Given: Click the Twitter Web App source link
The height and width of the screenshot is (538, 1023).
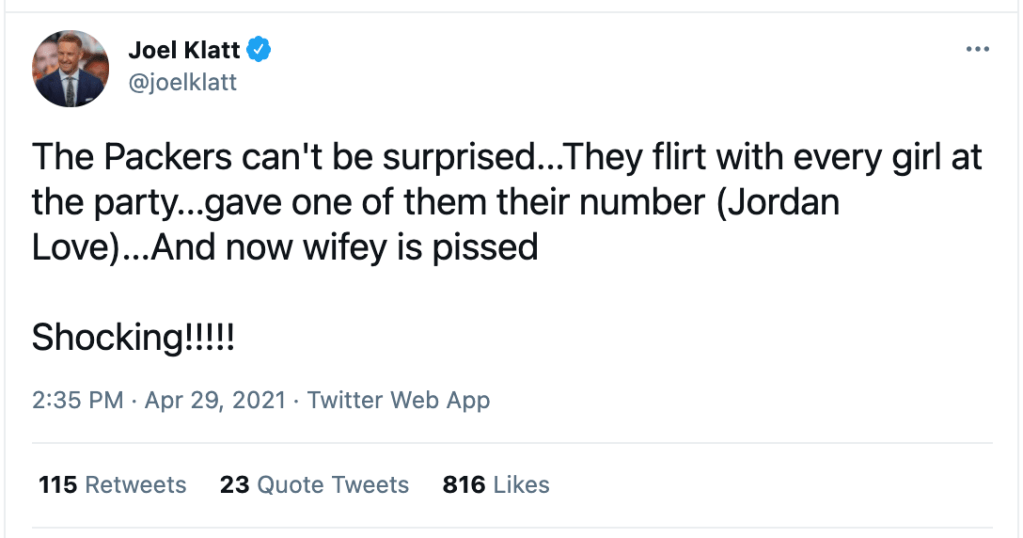Looking at the screenshot, I should 398,401.
